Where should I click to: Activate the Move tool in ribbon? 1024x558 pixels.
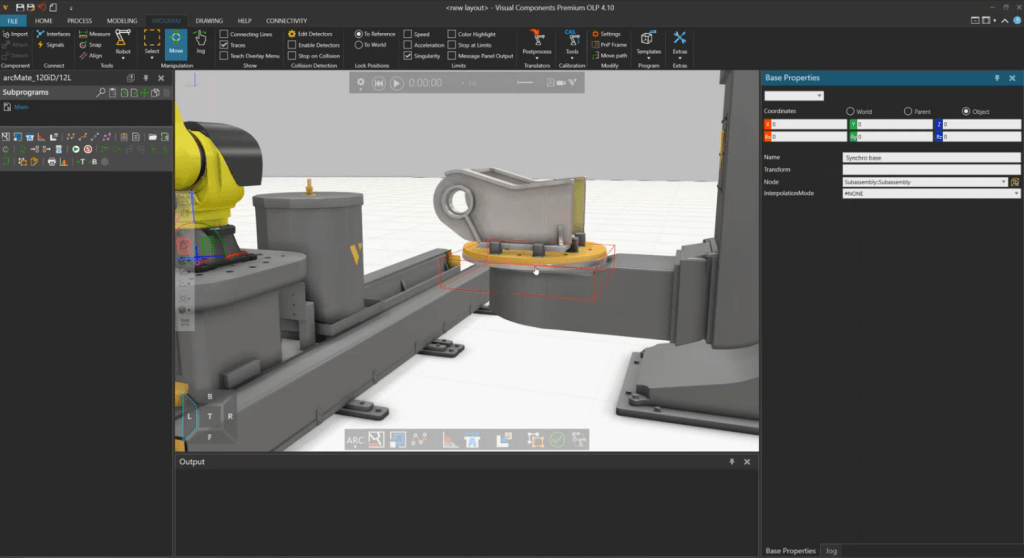click(x=176, y=41)
